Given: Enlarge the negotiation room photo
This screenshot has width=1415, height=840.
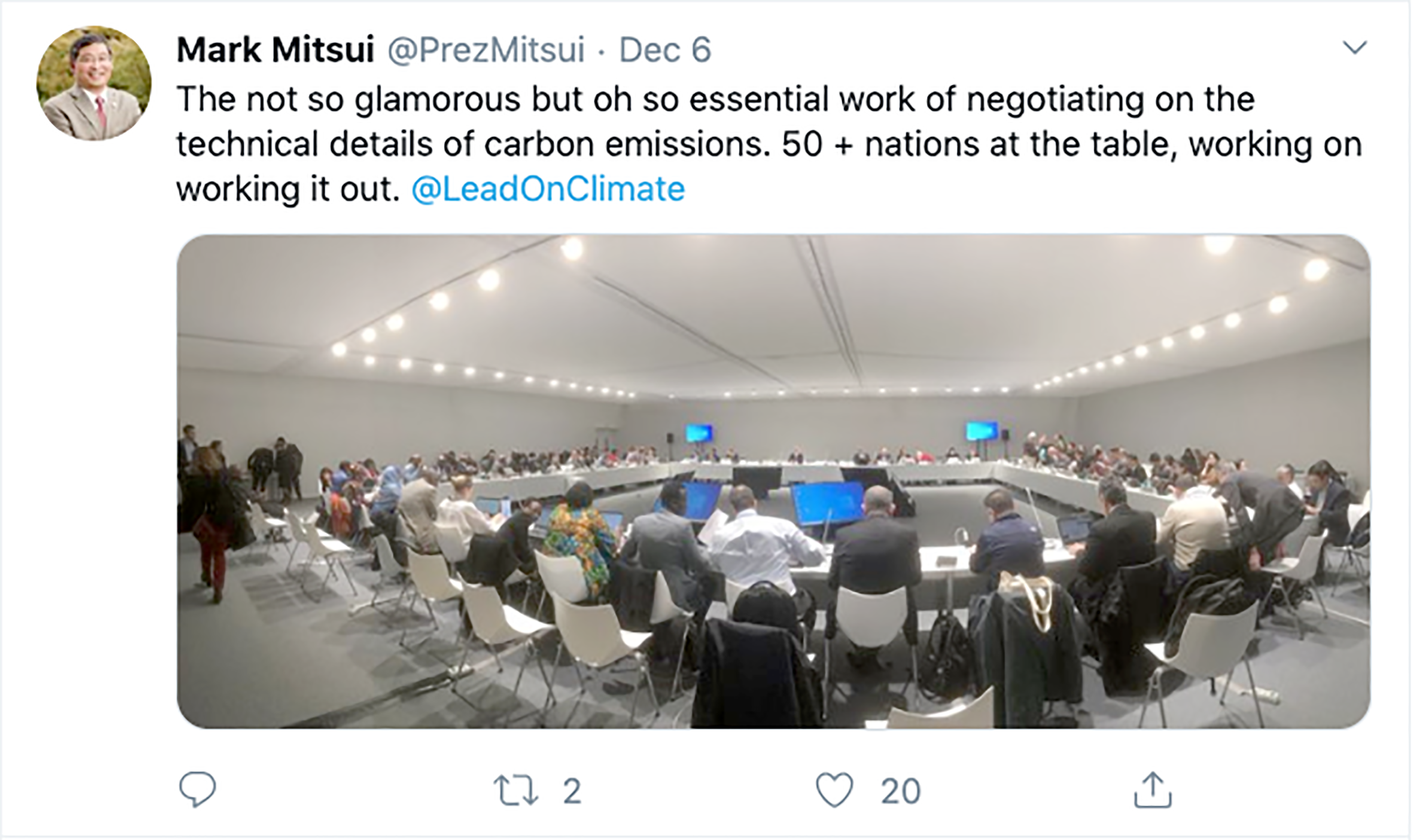Looking at the screenshot, I should 773,481.
